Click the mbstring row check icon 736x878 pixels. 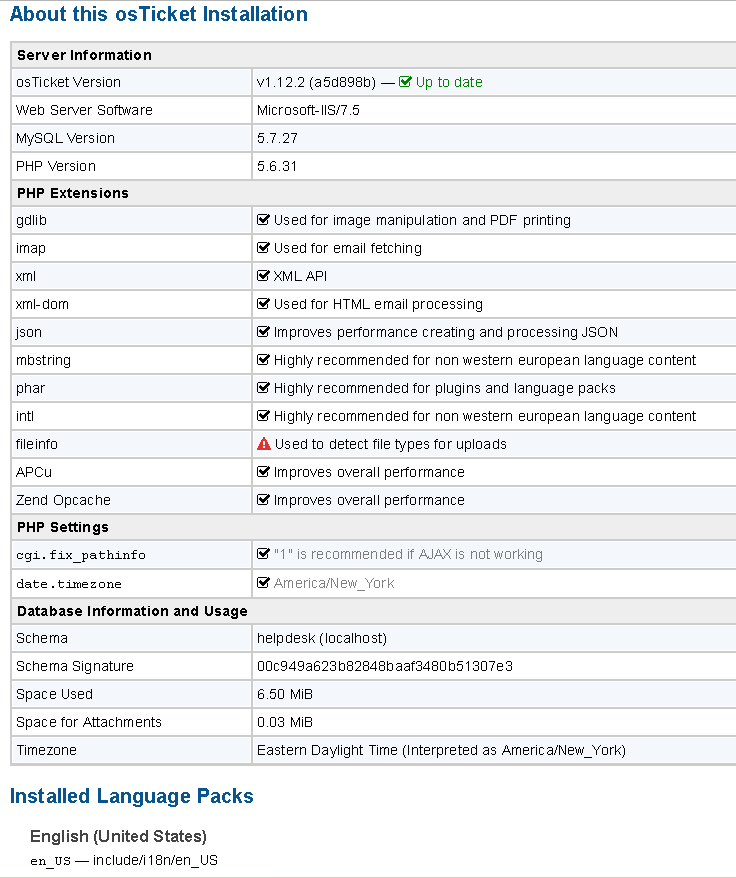coord(263,359)
